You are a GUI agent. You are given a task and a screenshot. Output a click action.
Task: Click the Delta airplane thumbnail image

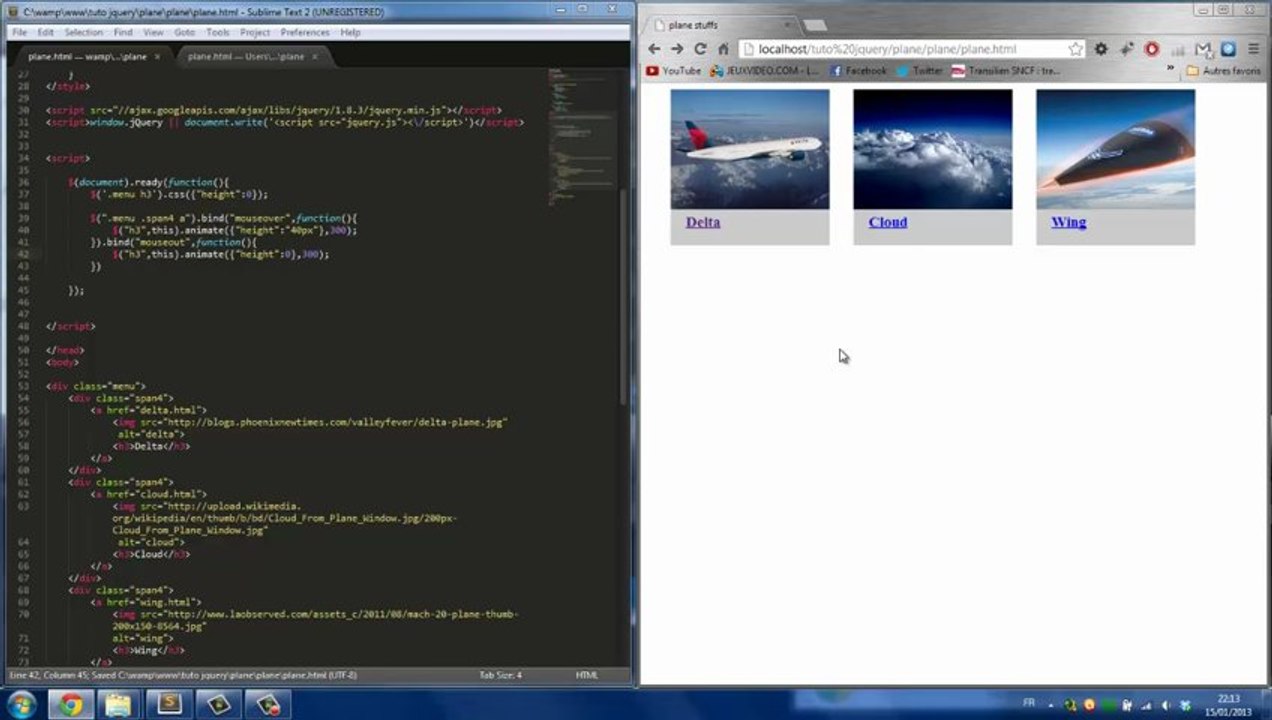coord(750,149)
